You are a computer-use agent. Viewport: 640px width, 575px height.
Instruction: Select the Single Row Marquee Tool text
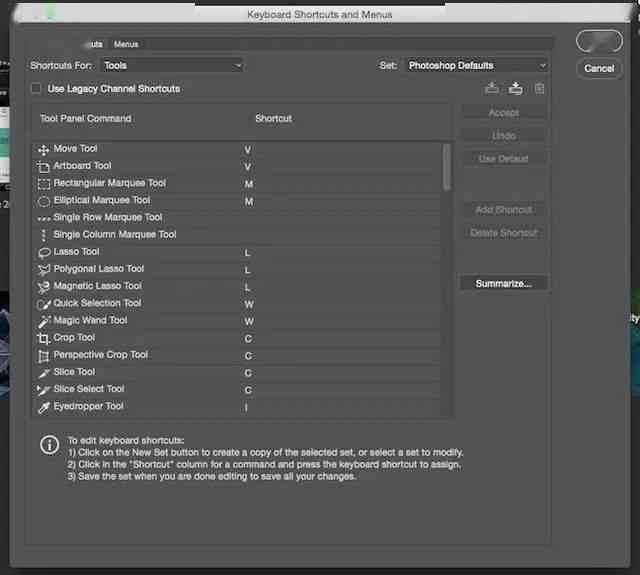tap(108, 217)
